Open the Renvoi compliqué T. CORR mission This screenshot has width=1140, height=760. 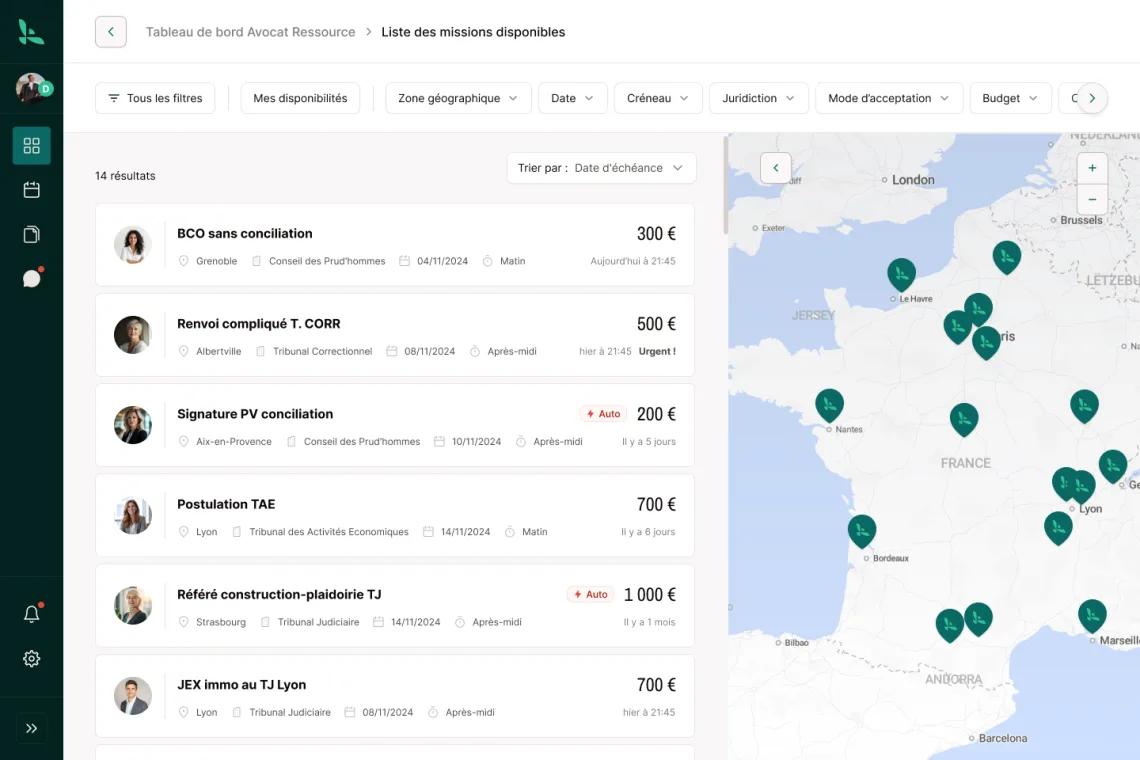395,335
